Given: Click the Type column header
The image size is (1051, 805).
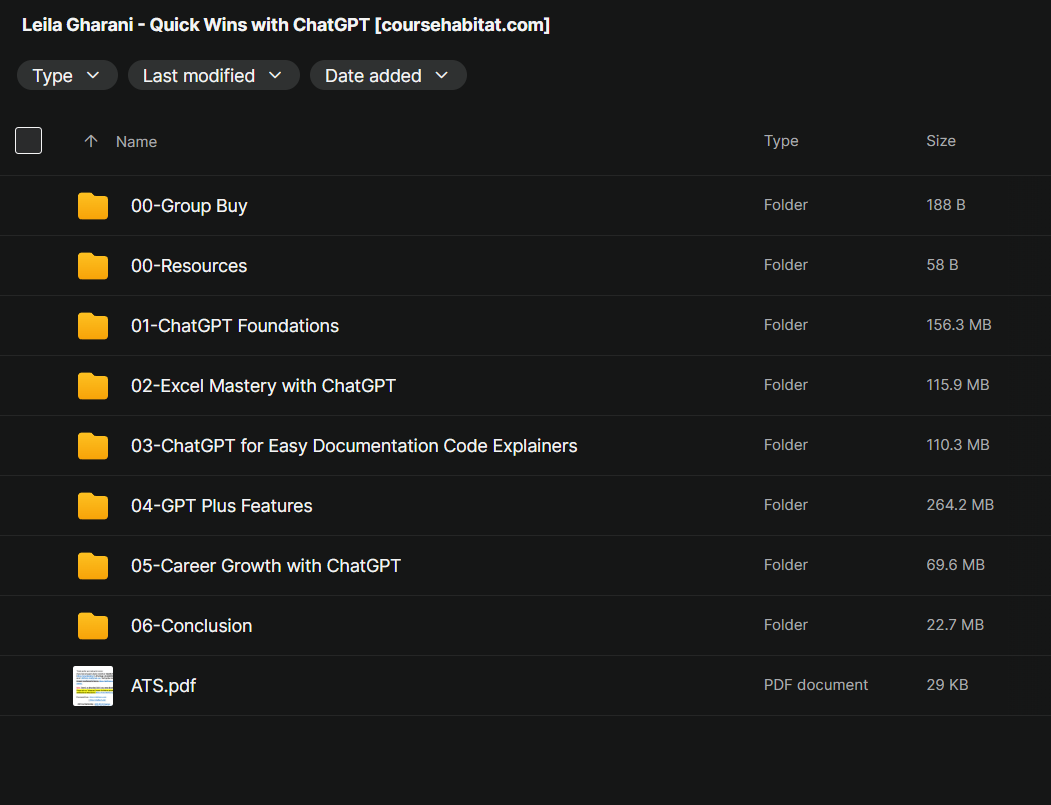Looking at the screenshot, I should (x=781, y=141).
